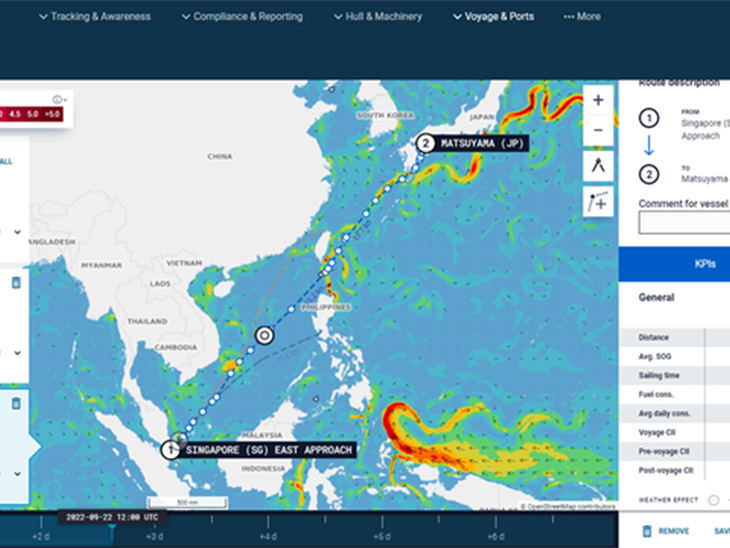Expand first left panel chevron
This screenshot has width=730, height=548.
tap(17, 232)
